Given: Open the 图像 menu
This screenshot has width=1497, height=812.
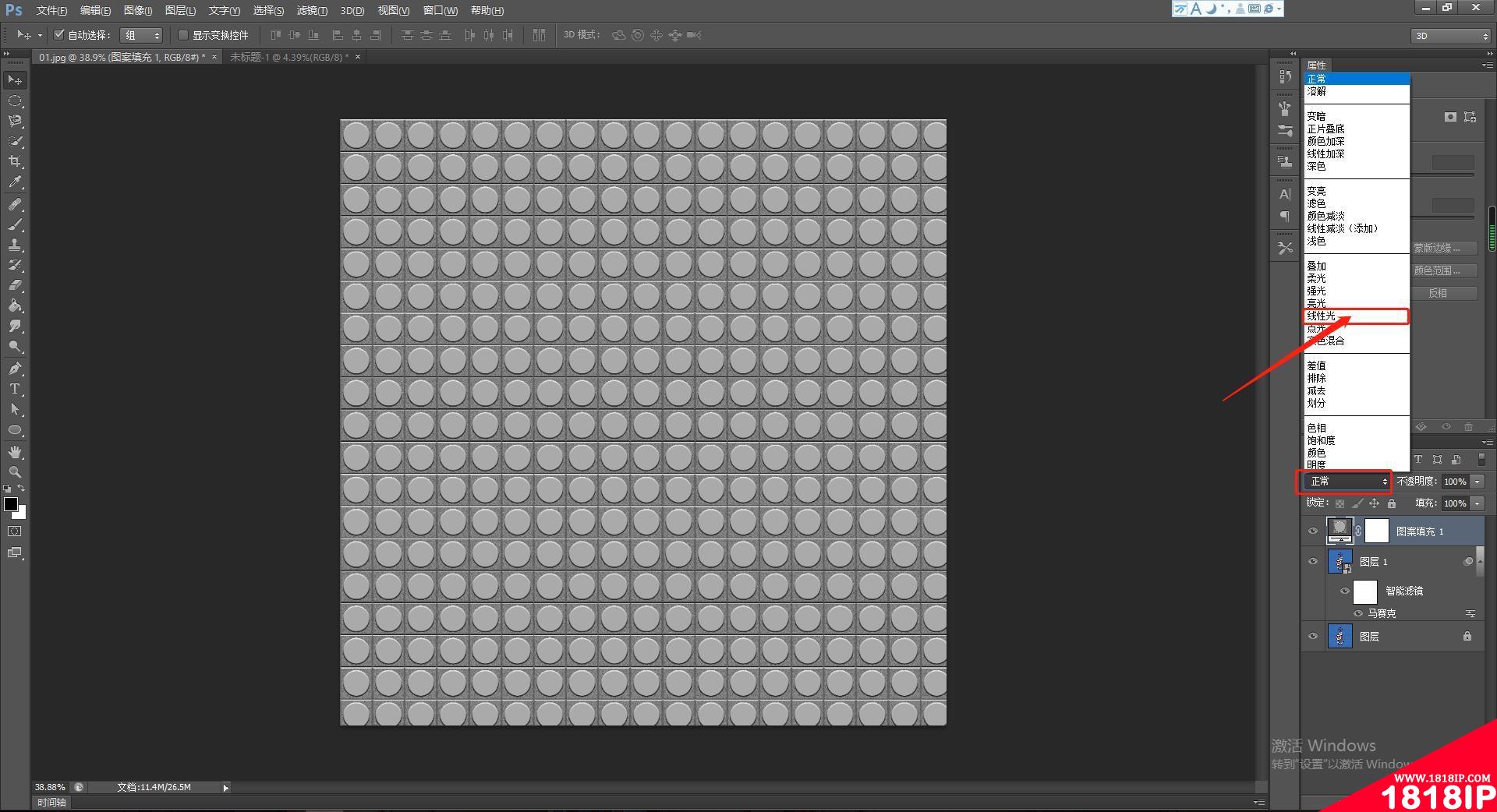Looking at the screenshot, I should (x=138, y=10).
